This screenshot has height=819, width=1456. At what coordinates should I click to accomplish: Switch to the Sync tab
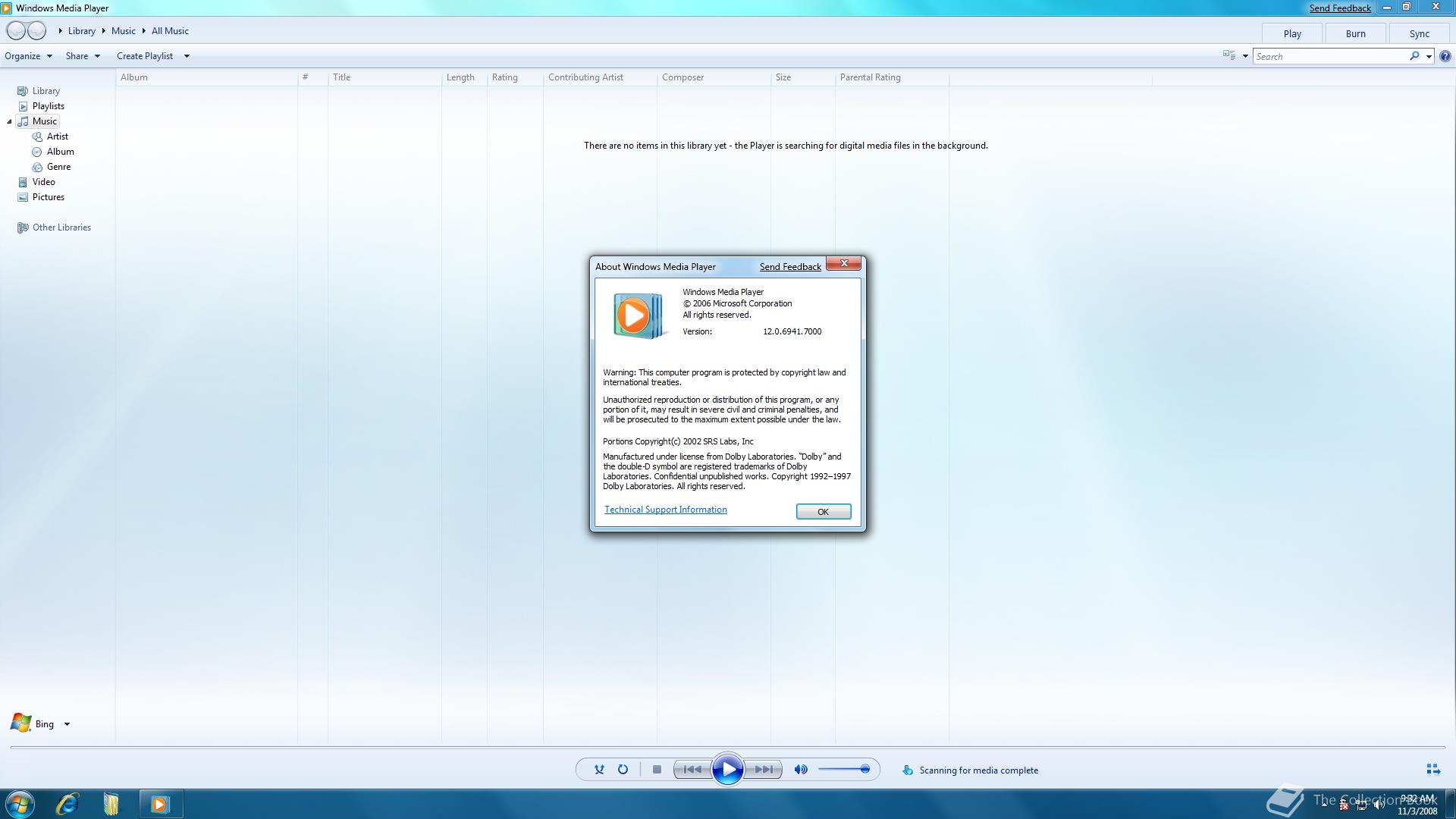pos(1419,33)
